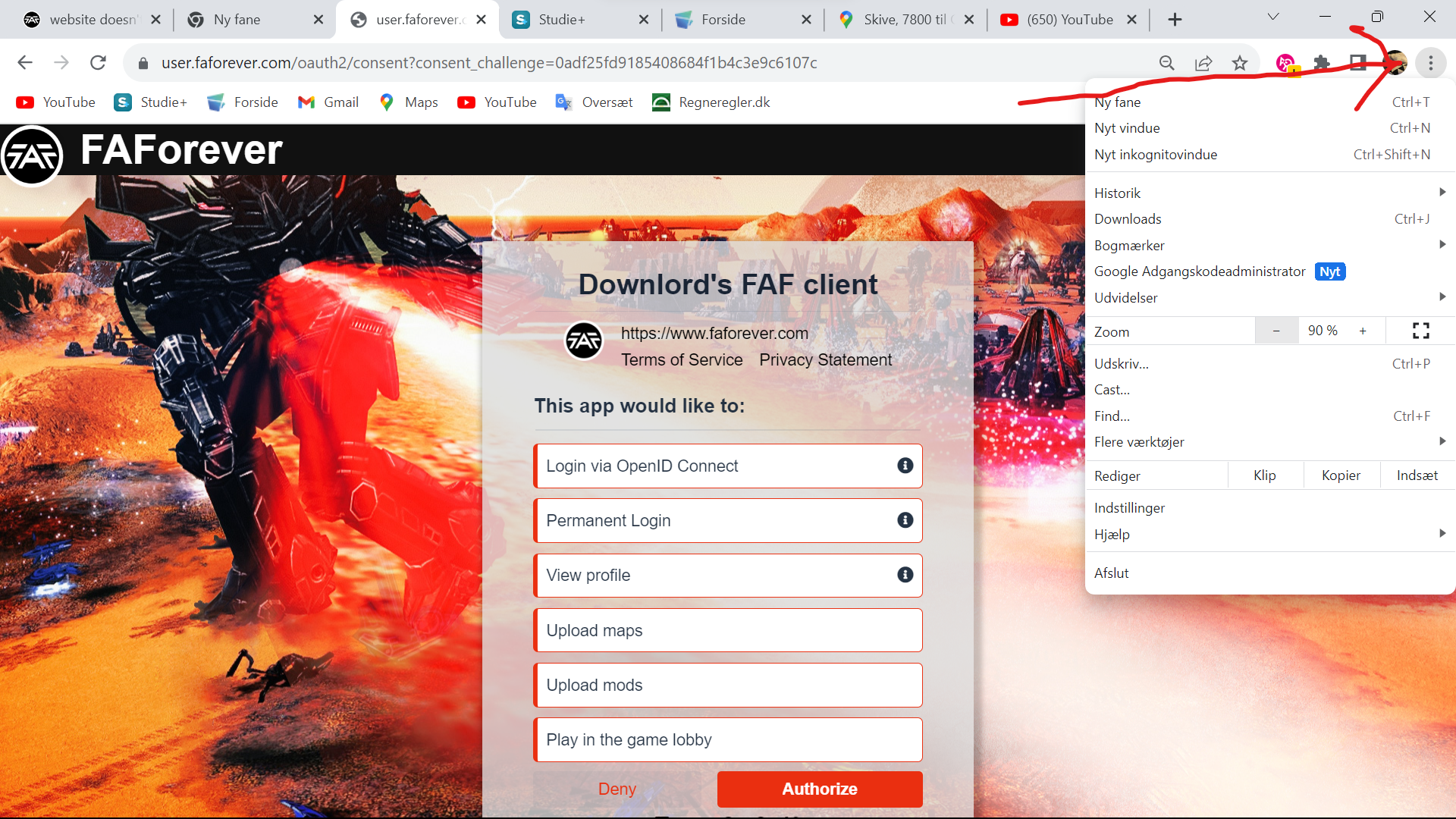Image resolution: width=1456 pixels, height=819 pixels.
Task: Open Forside bookmark
Action: pos(243,102)
